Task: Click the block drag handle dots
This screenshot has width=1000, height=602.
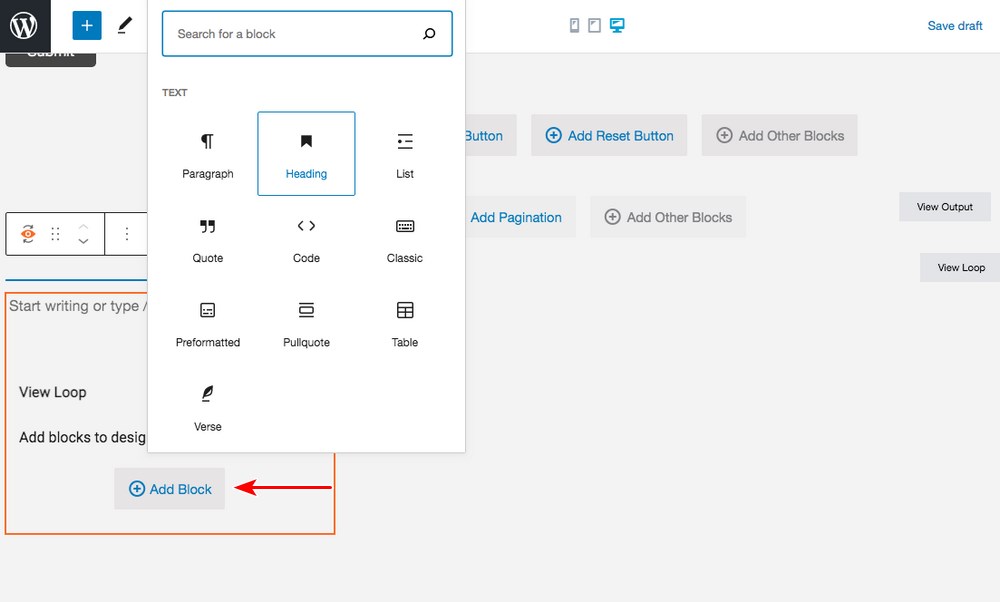Action: coord(55,234)
